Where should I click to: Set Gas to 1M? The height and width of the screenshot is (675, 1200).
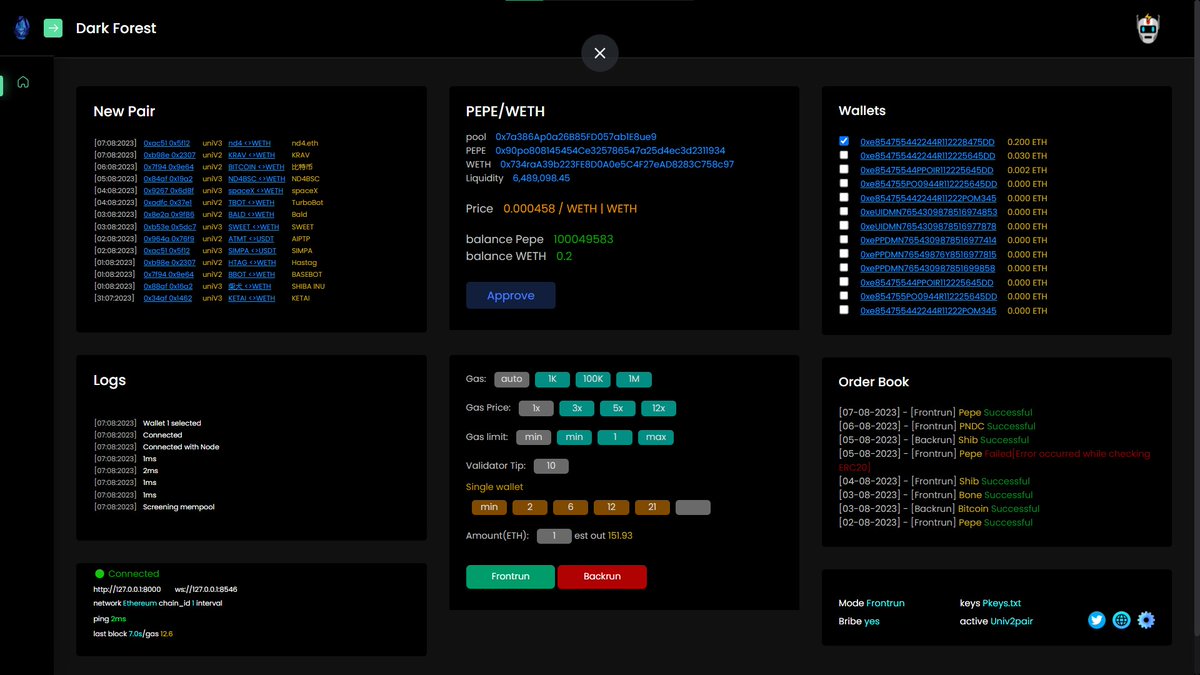coord(634,379)
